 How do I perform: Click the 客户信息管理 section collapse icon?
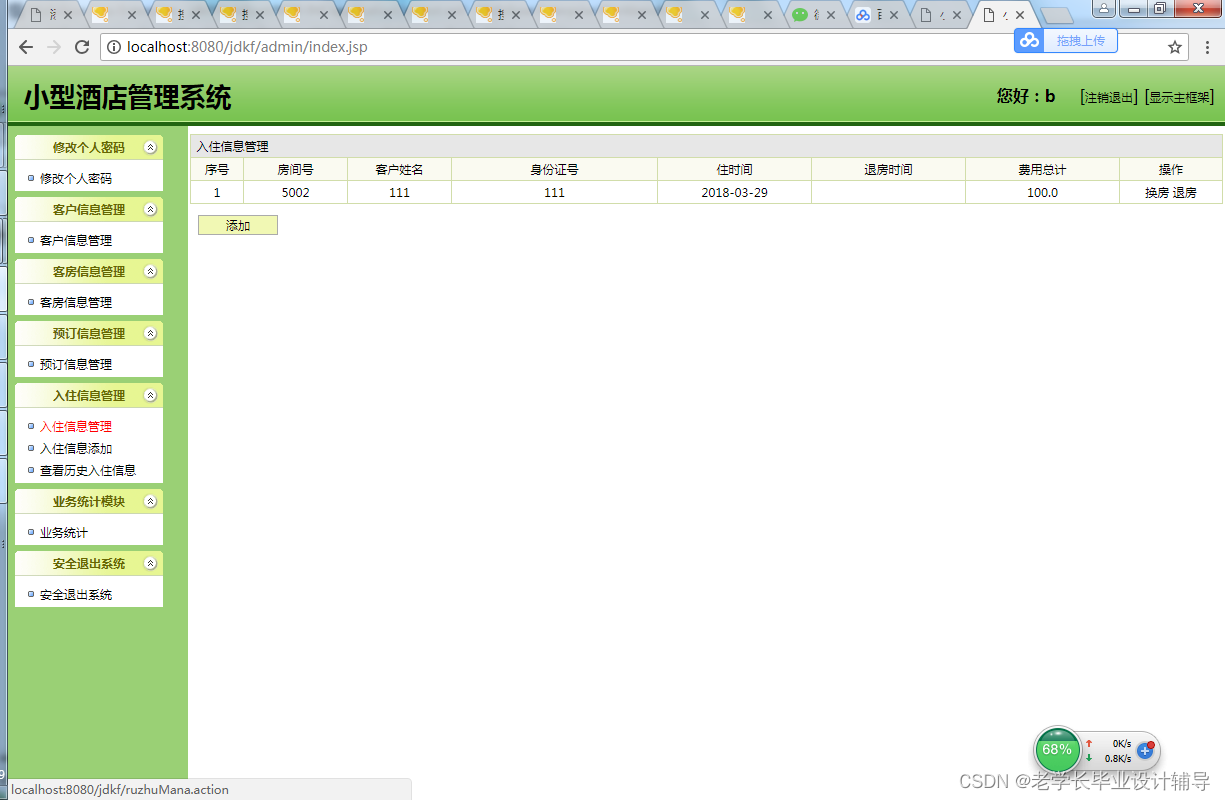point(151,209)
